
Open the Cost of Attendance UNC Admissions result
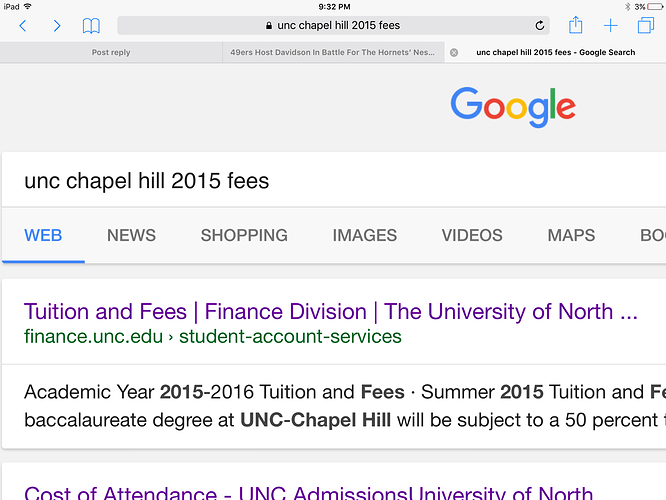(308, 493)
